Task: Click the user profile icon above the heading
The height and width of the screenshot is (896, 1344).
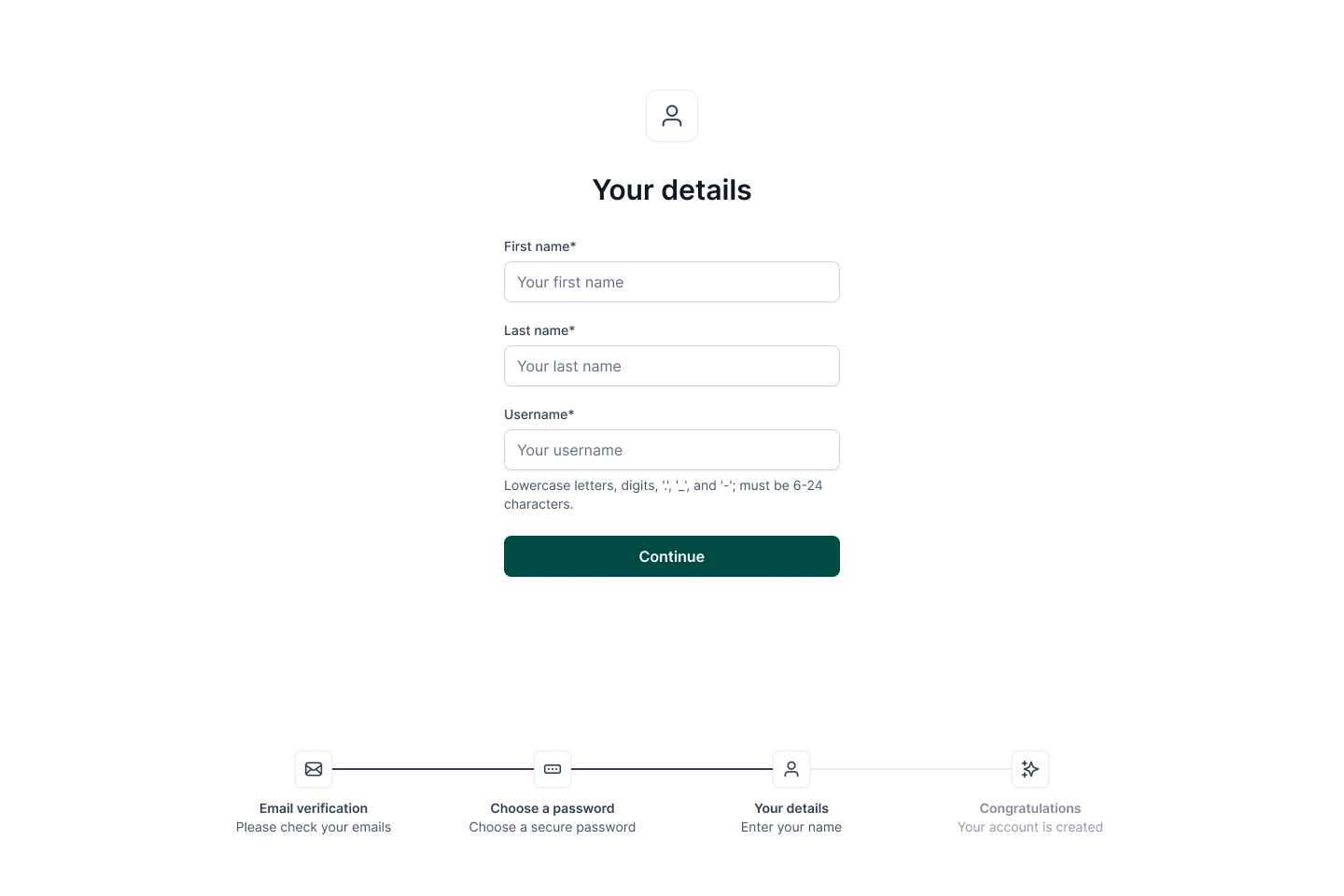Action: (x=672, y=116)
